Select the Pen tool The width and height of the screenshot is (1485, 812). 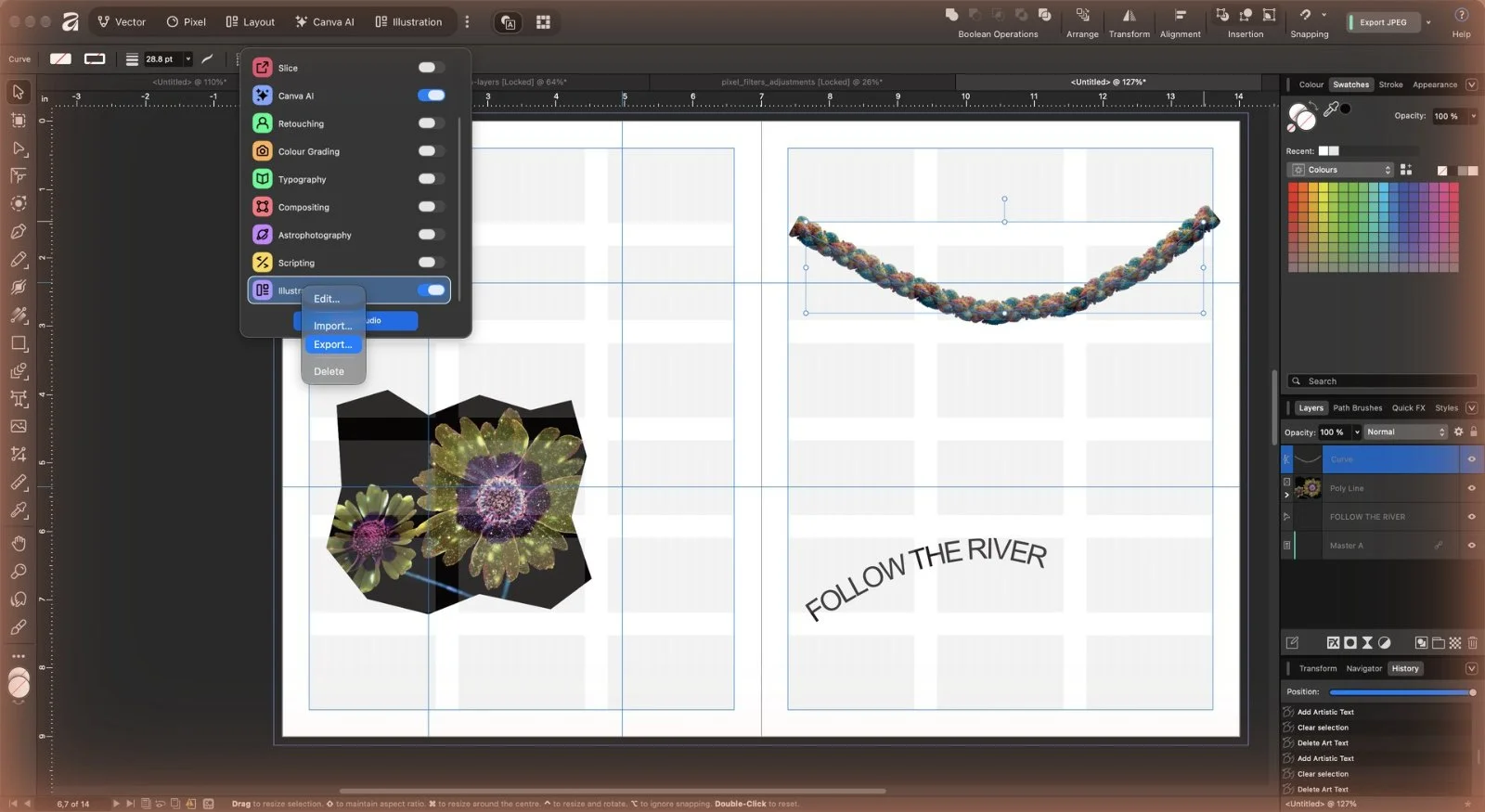tap(18, 232)
